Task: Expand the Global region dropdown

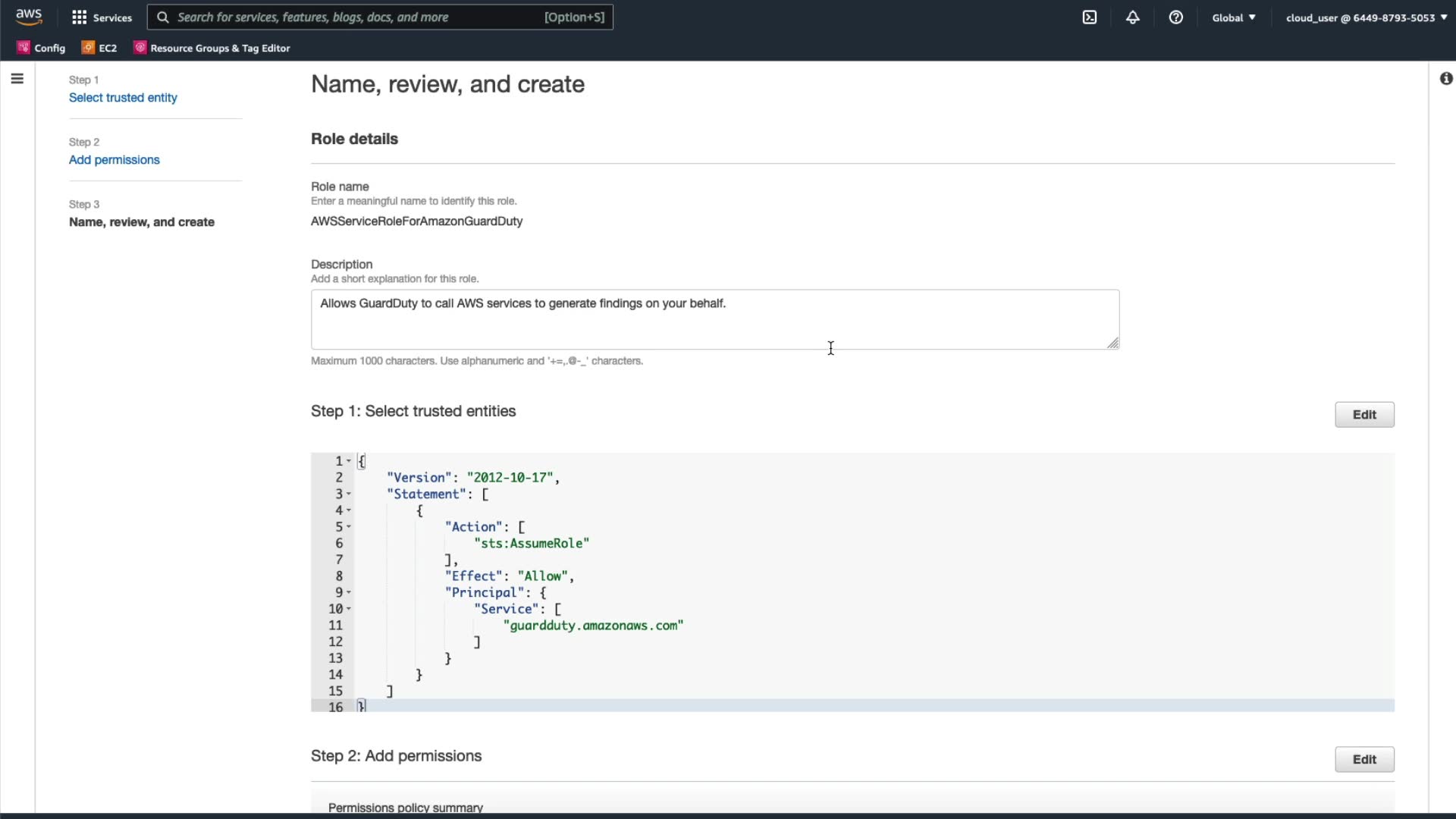Action: click(1233, 17)
